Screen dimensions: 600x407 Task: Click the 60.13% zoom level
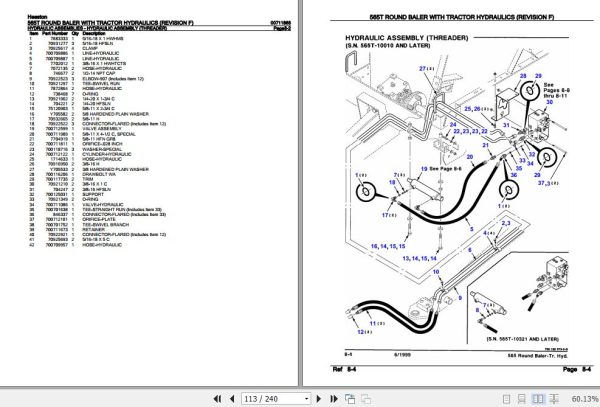click(x=585, y=399)
